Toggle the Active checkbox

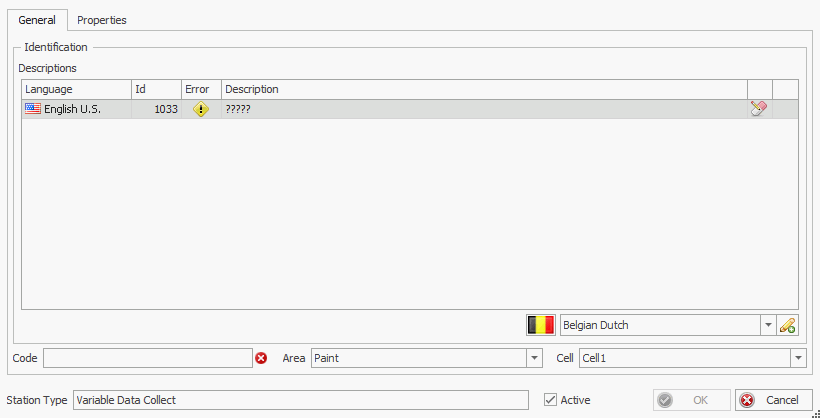pyautogui.click(x=550, y=400)
